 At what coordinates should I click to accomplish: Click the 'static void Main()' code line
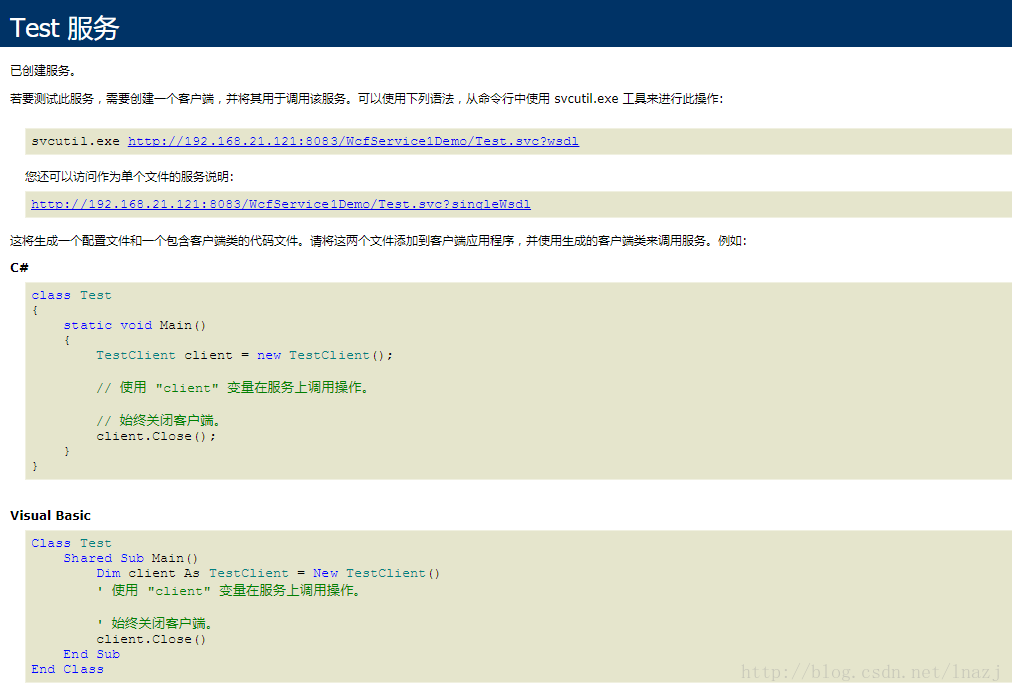pos(134,325)
